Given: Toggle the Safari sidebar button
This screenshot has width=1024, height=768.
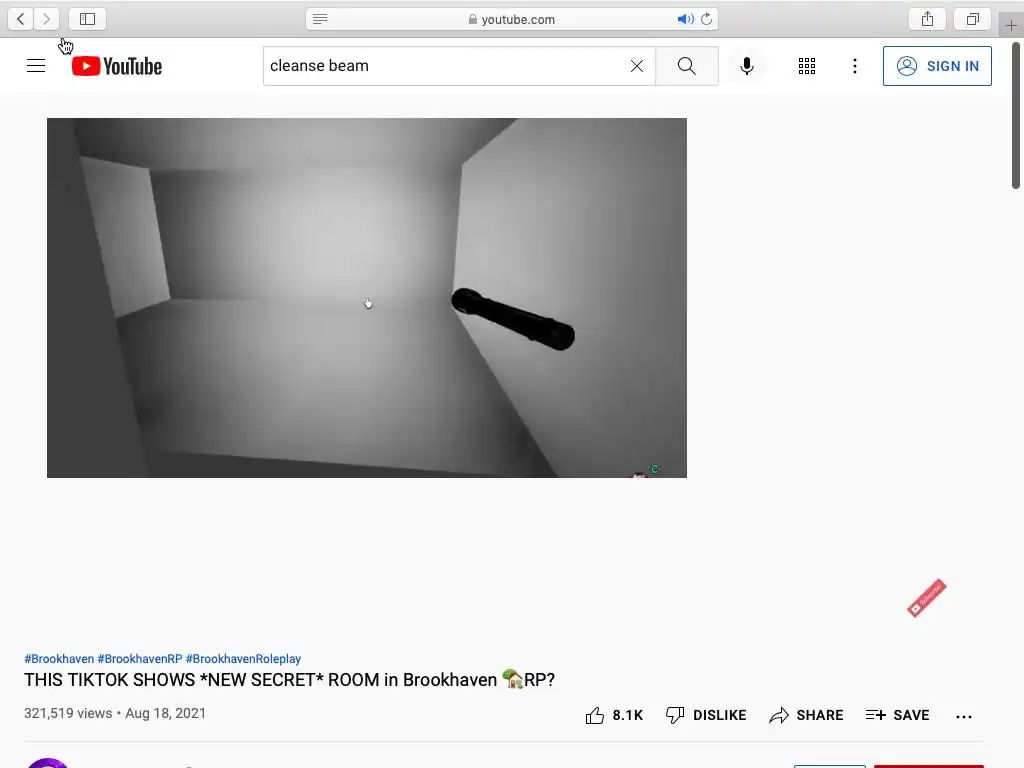Looking at the screenshot, I should tap(88, 19).
